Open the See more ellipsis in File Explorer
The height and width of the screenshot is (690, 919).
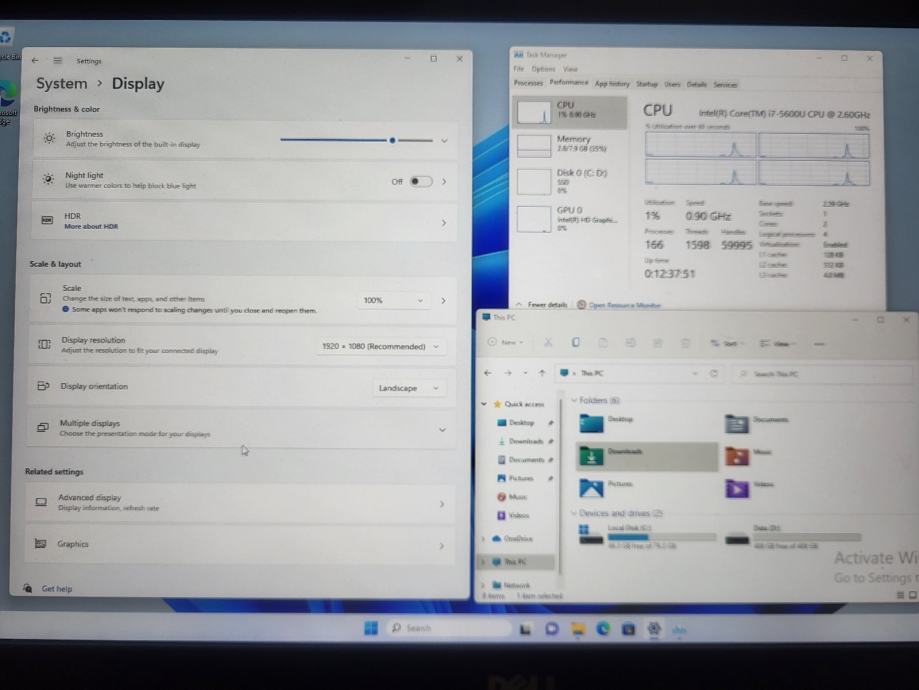(x=819, y=344)
